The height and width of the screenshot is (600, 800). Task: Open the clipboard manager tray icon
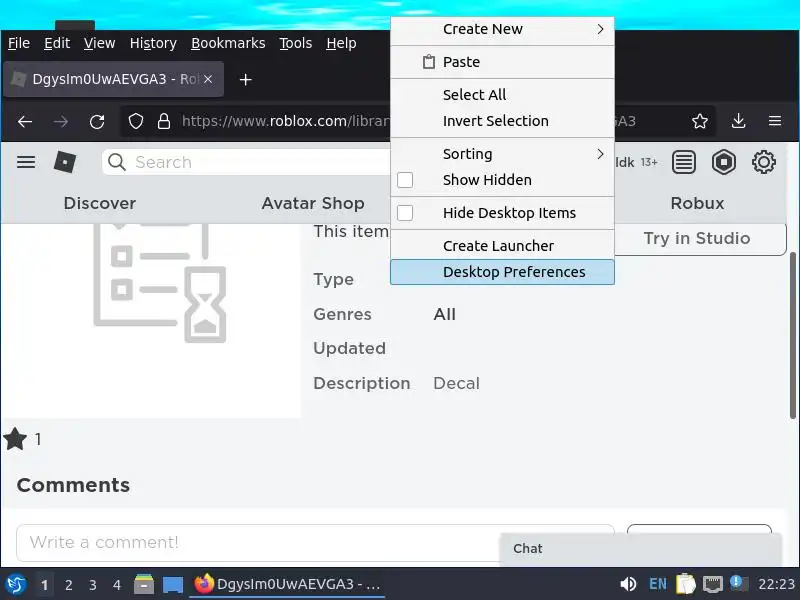click(686, 584)
